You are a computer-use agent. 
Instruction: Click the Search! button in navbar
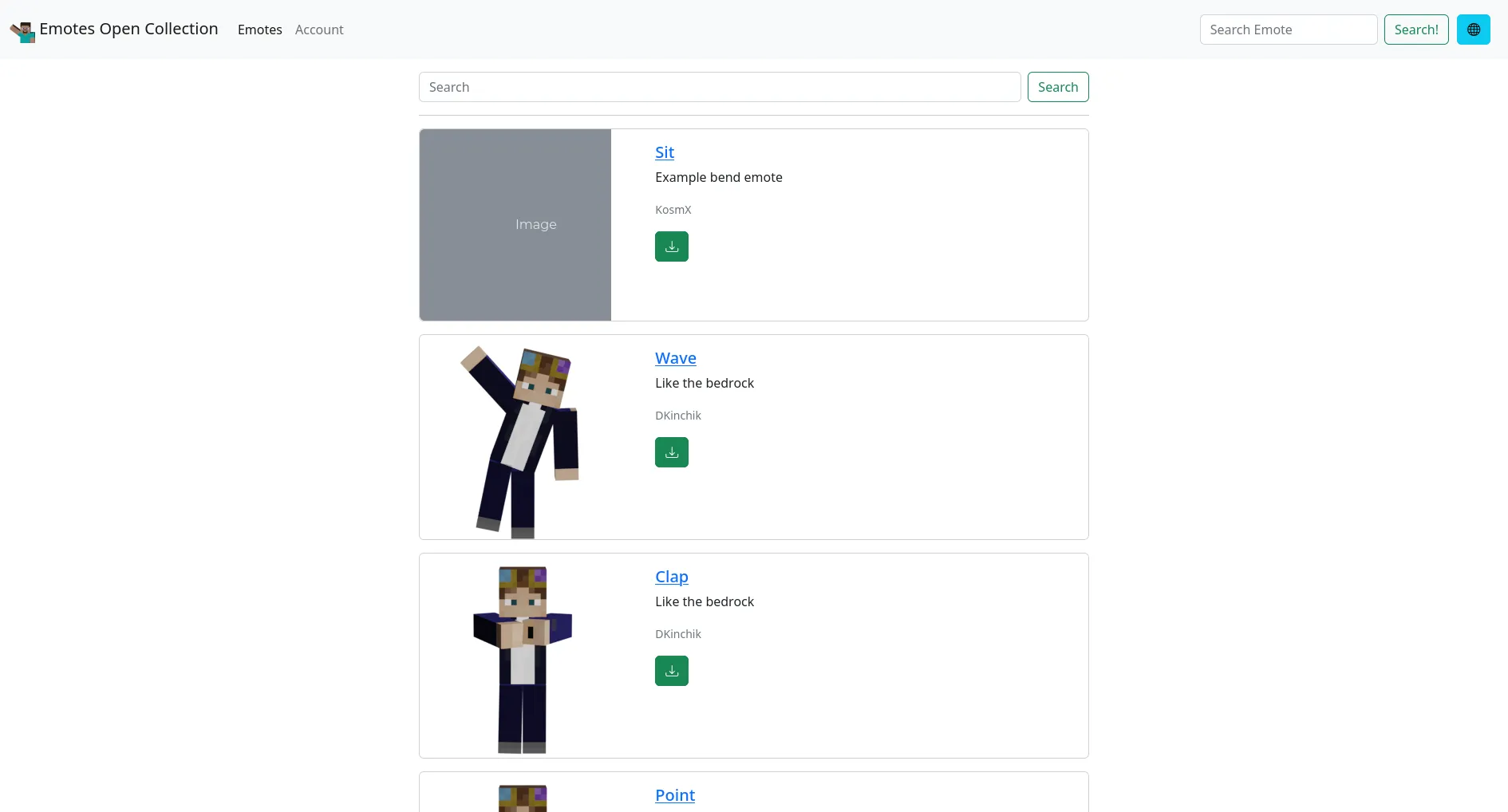pos(1416,30)
